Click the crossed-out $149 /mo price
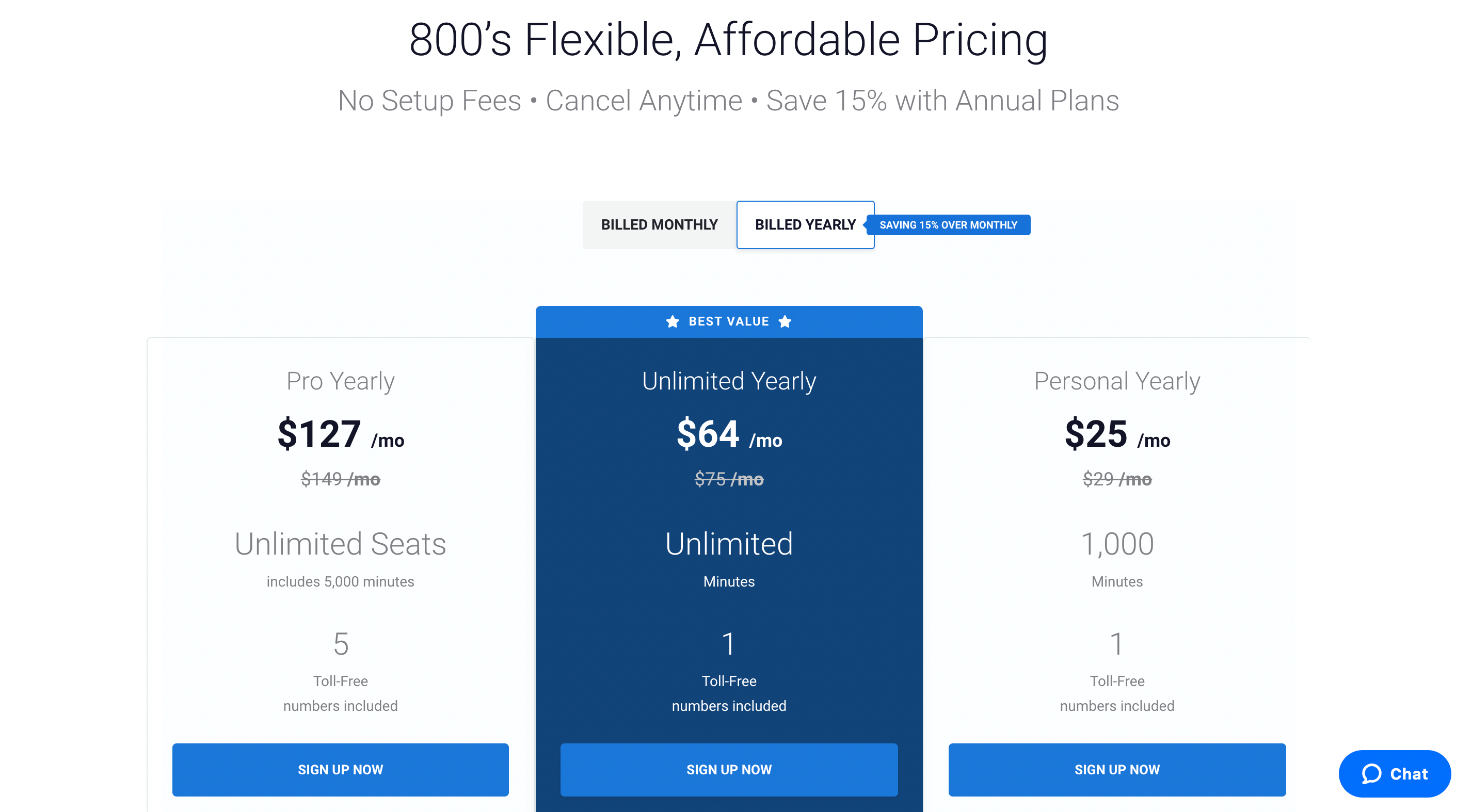 click(x=341, y=479)
